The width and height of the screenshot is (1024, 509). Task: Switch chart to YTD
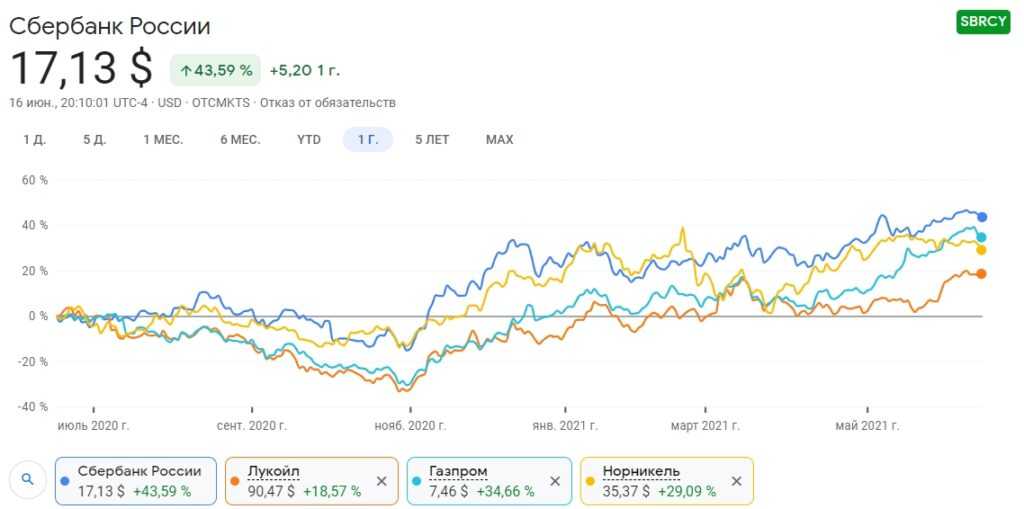click(309, 139)
